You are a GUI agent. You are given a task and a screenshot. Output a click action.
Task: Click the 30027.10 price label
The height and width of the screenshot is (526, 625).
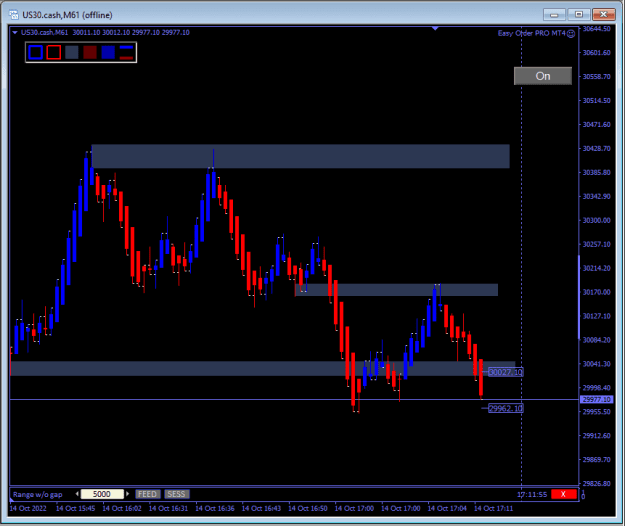(x=505, y=372)
